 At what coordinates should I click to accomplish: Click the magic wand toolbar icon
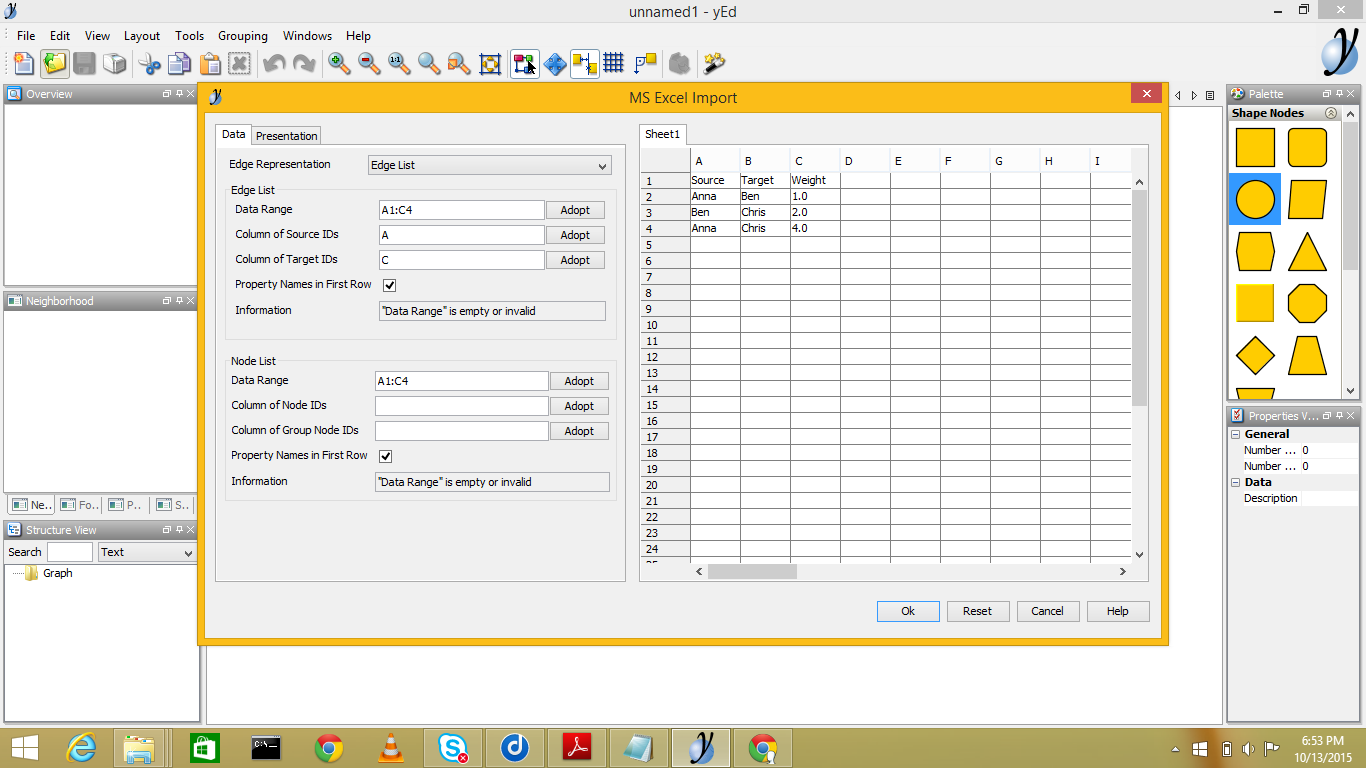[x=714, y=64]
